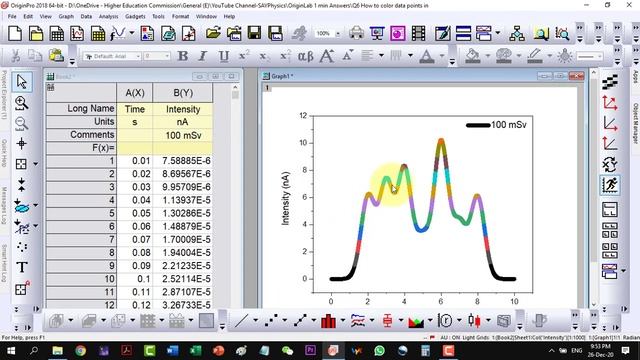
Task: Select the Zoom In tool
Action: [21, 103]
